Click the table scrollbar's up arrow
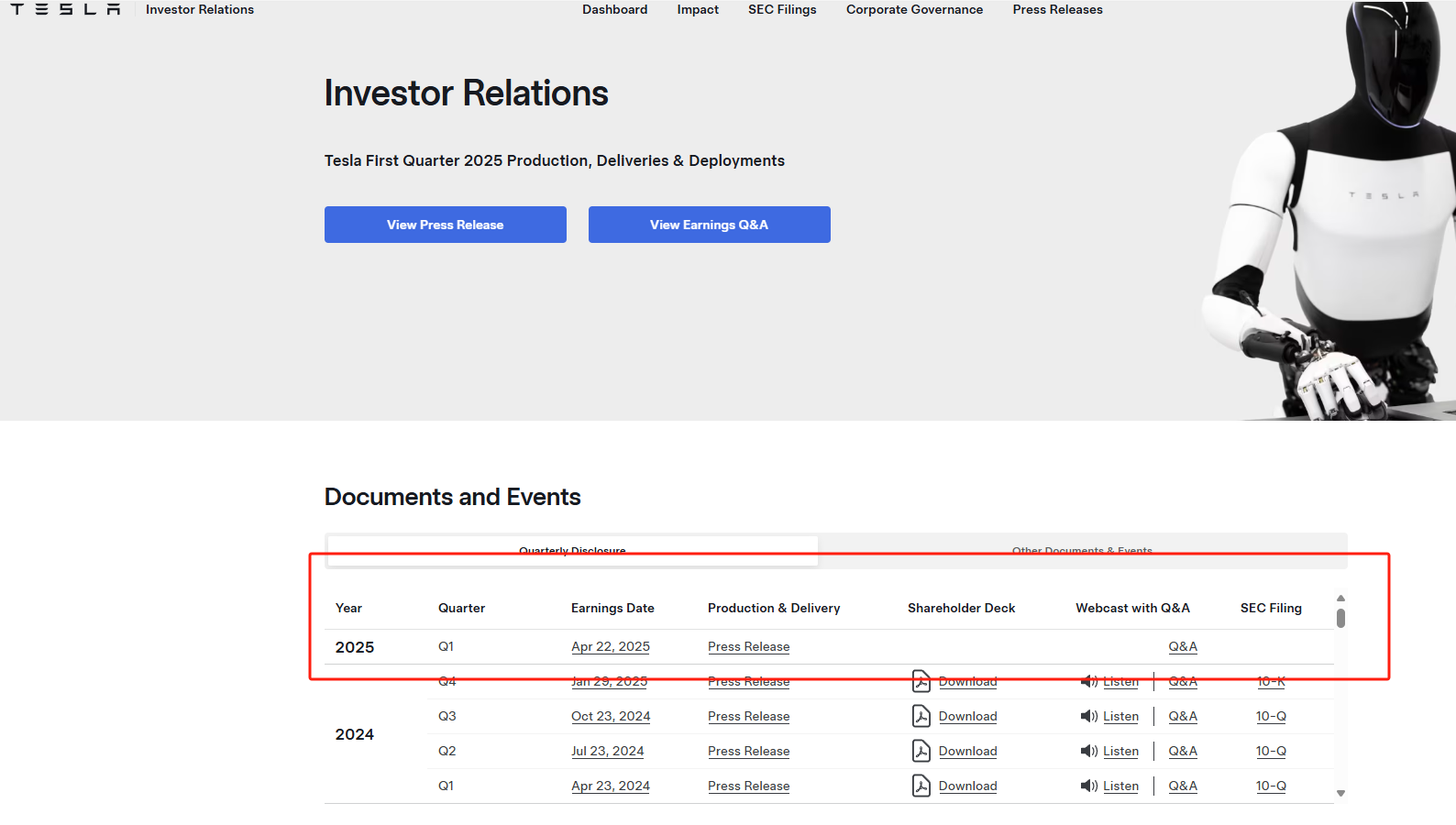Image resolution: width=1456 pixels, height=825 pixels. point(1340,599)
